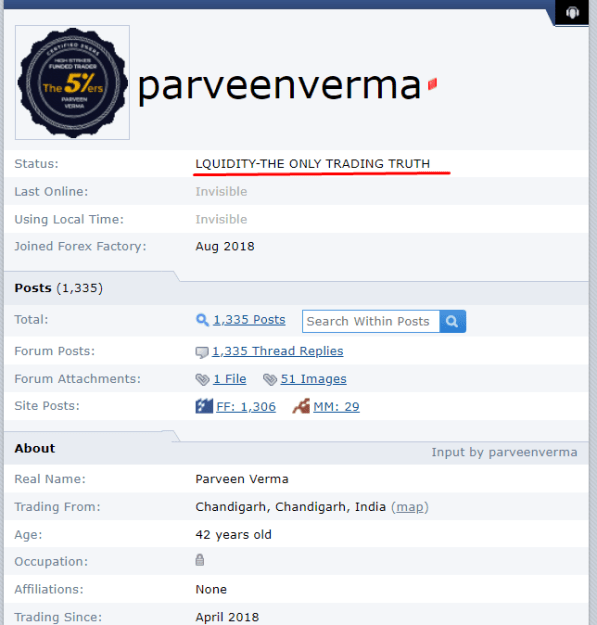Screen dimensions: 597x625
Task: View the 51 Images link
Action: 314,379
